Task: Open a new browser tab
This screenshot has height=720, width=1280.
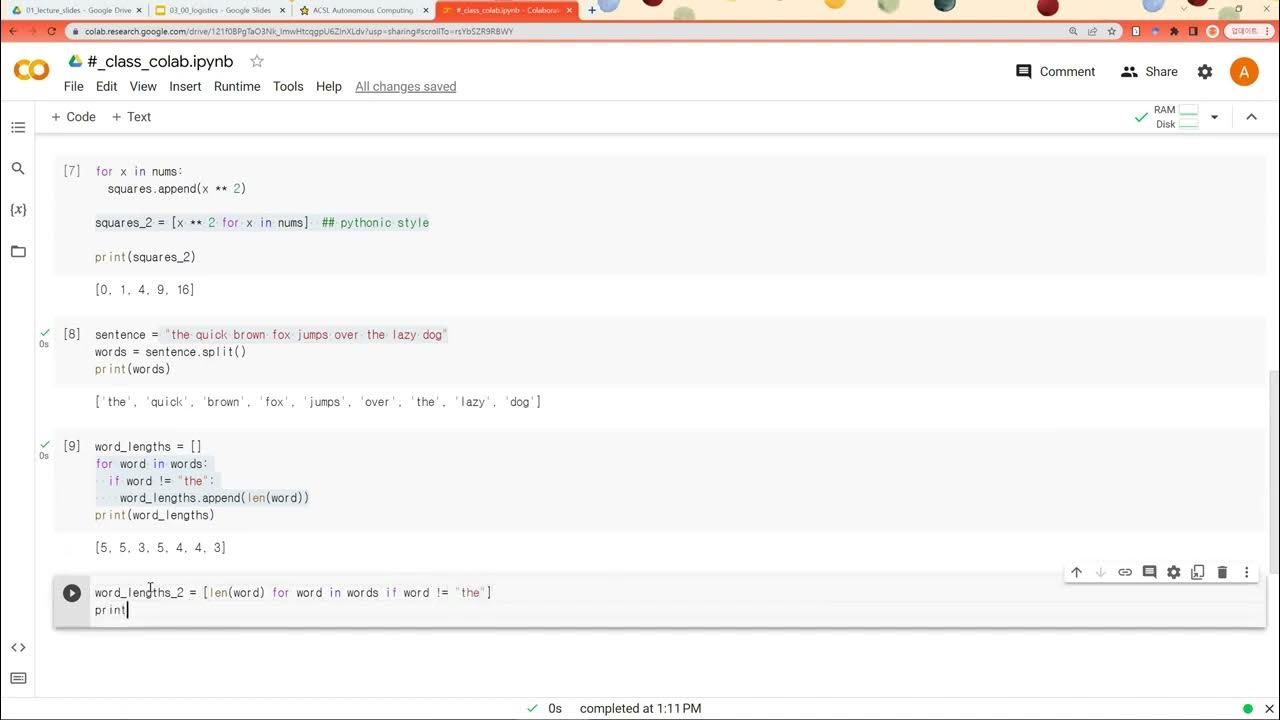Action: tap(592, 10)
